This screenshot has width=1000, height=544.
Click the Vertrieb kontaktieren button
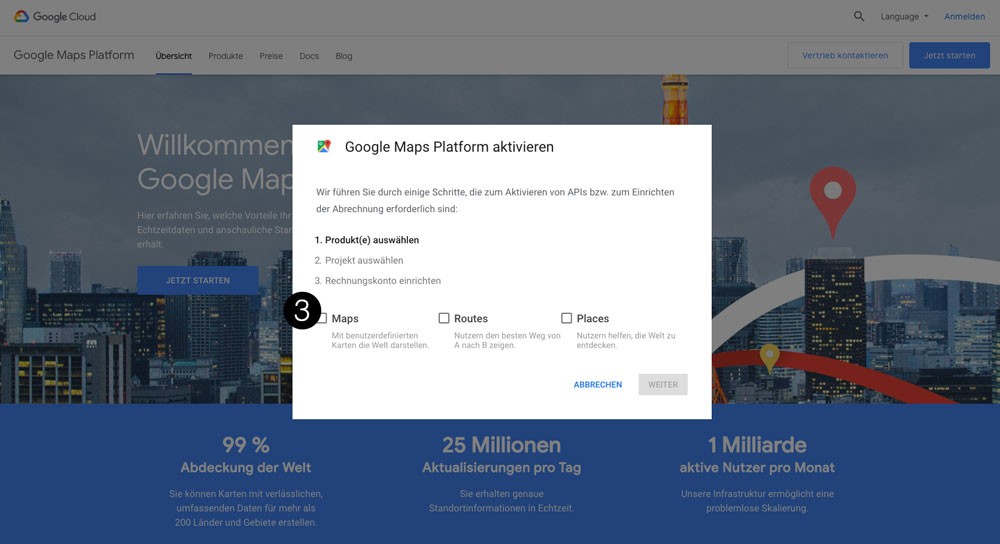pos(845,56)
